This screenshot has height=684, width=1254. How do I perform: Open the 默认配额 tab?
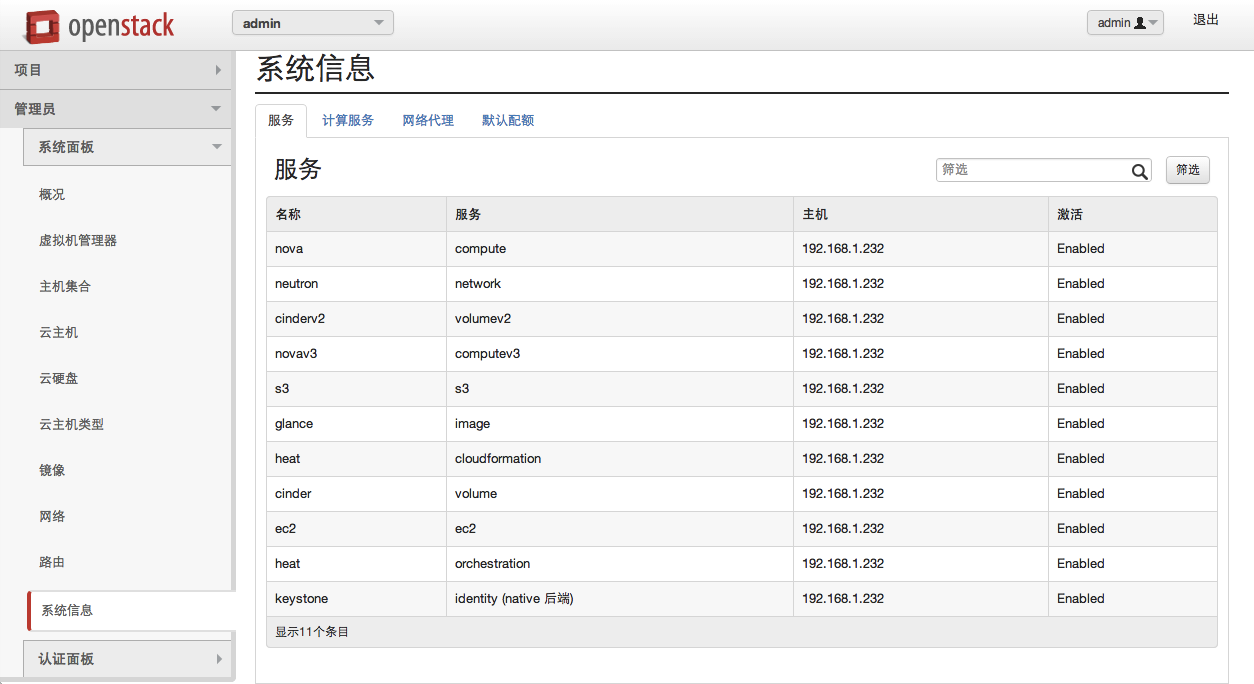tap(507, 120)
